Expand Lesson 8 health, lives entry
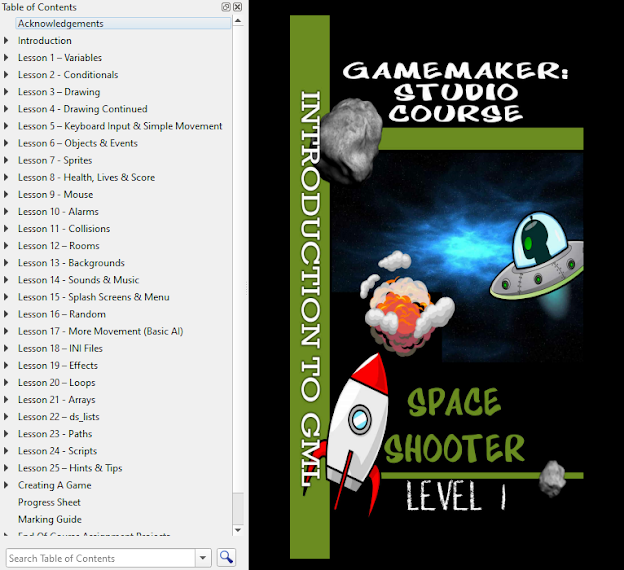624x570 pixels. (6, 178)
